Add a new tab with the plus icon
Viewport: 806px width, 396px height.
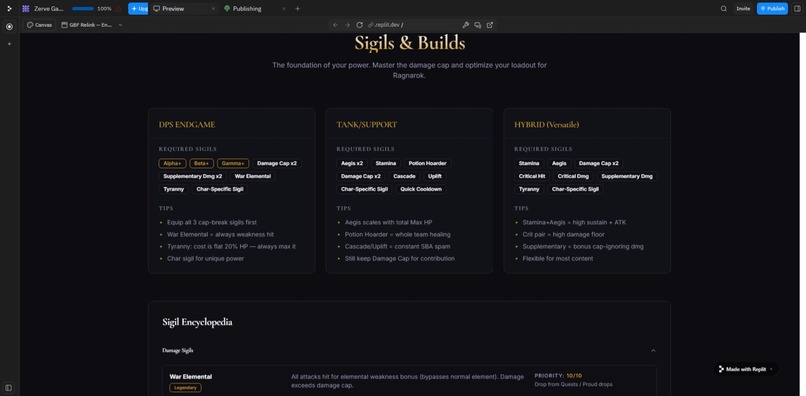297,9
